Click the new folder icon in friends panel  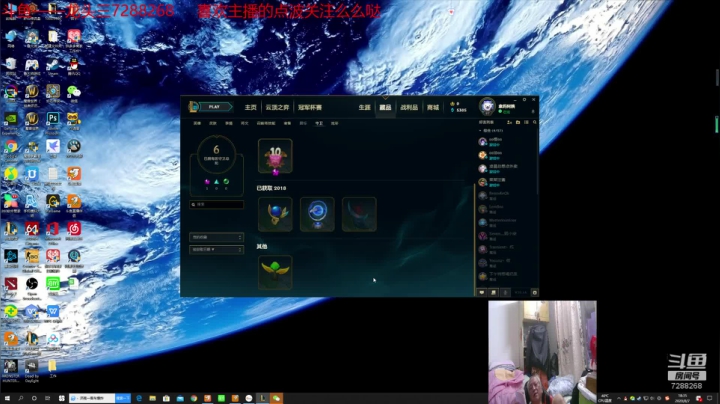click(x=518, y=123)
